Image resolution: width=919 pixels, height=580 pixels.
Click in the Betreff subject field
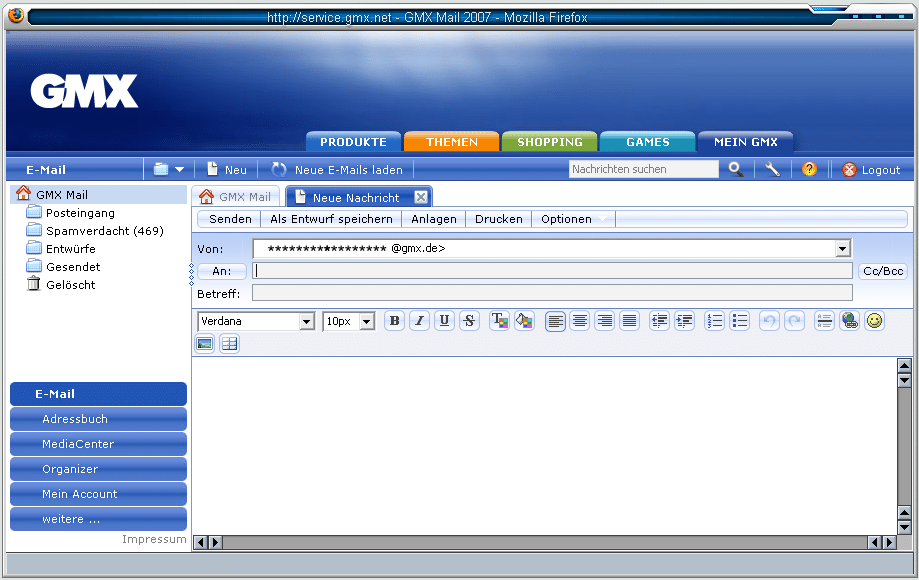(x=552, y=293)
